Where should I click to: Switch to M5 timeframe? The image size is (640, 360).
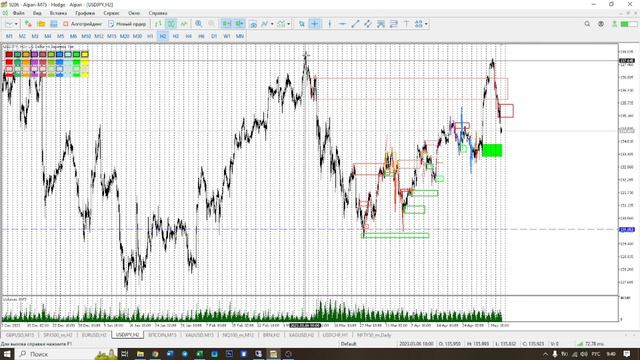(x=60, y=36)
